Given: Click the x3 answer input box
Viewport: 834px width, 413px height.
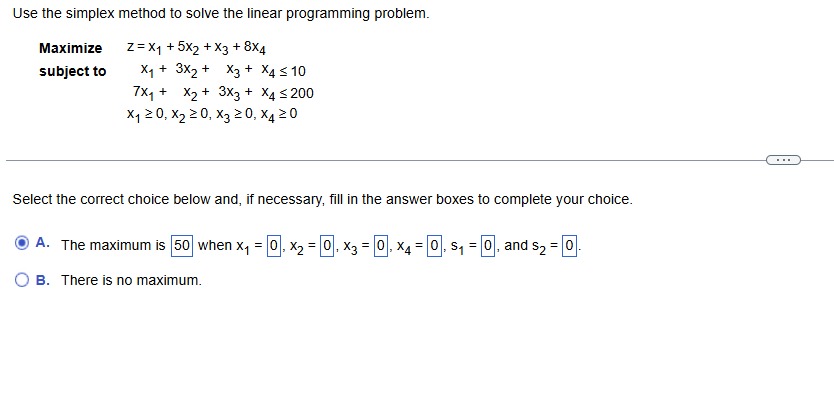Looking at the screenshot, I should tap(380, 245).
